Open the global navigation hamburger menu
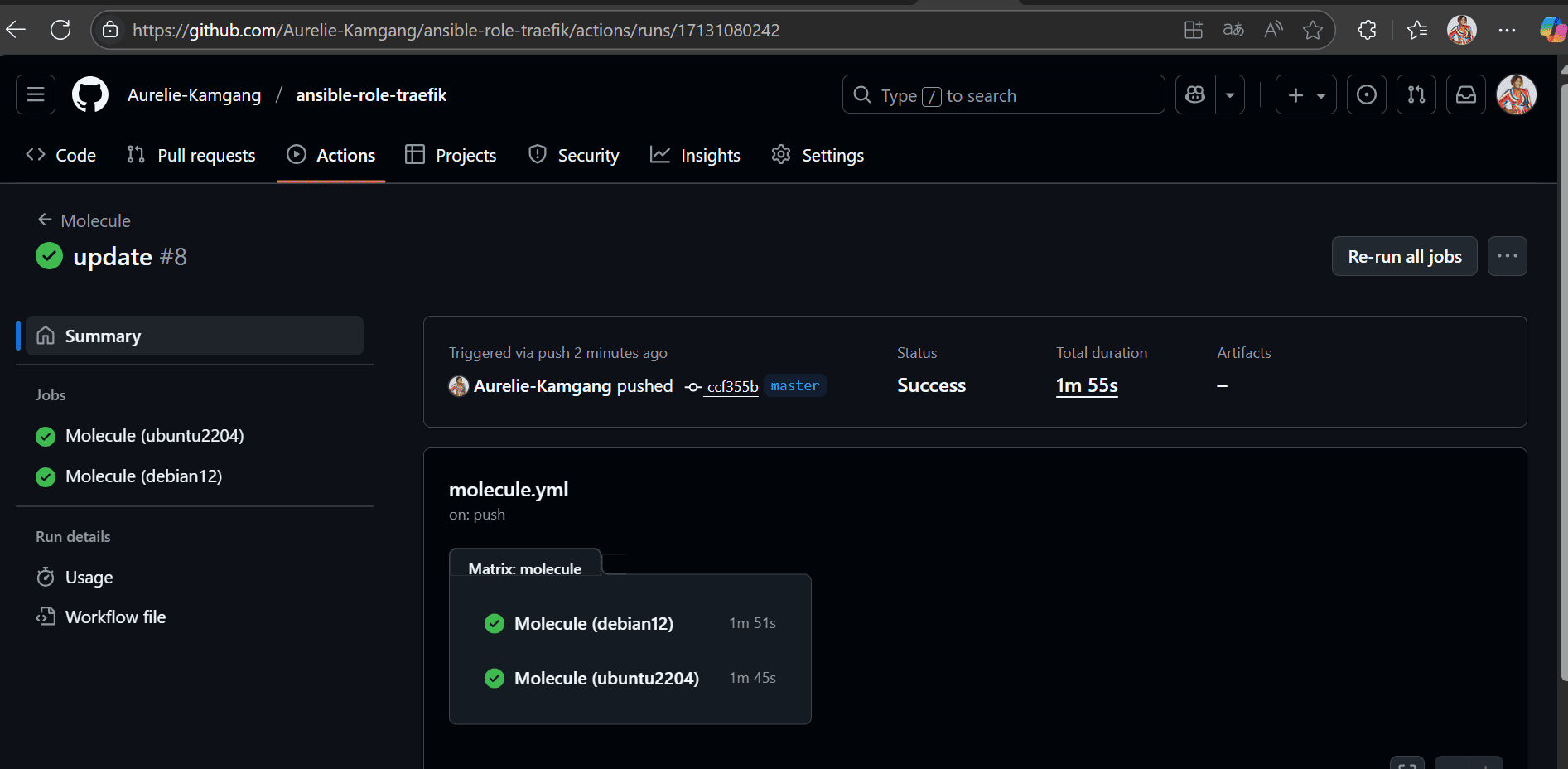Viewport: 1568px width, 769px height. (x=35, y=94)
